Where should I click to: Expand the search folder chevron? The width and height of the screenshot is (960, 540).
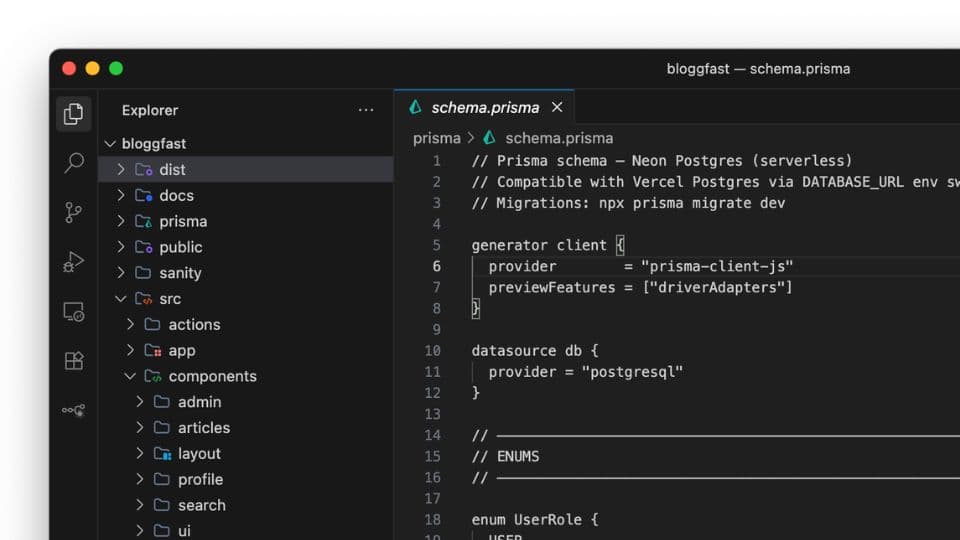point(140,504)
